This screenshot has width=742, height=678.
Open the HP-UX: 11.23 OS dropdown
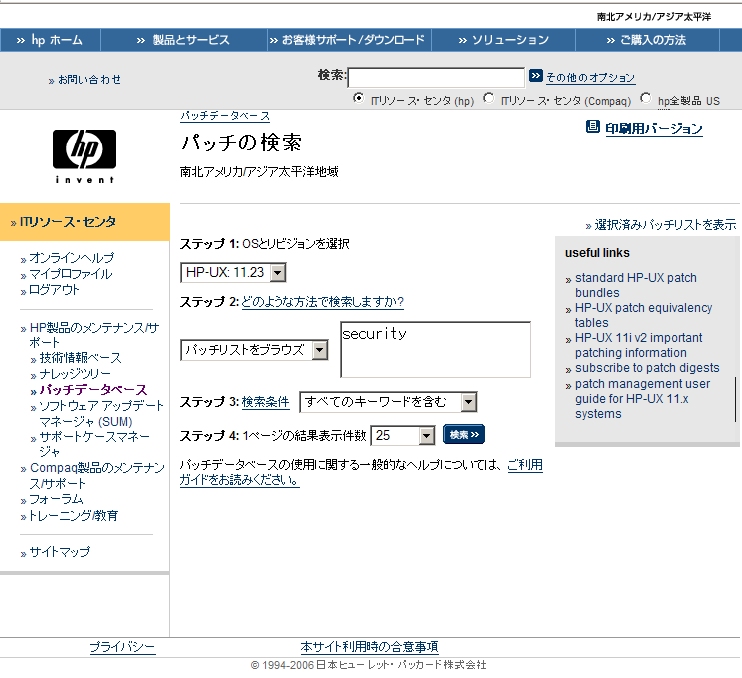[234, 273]
